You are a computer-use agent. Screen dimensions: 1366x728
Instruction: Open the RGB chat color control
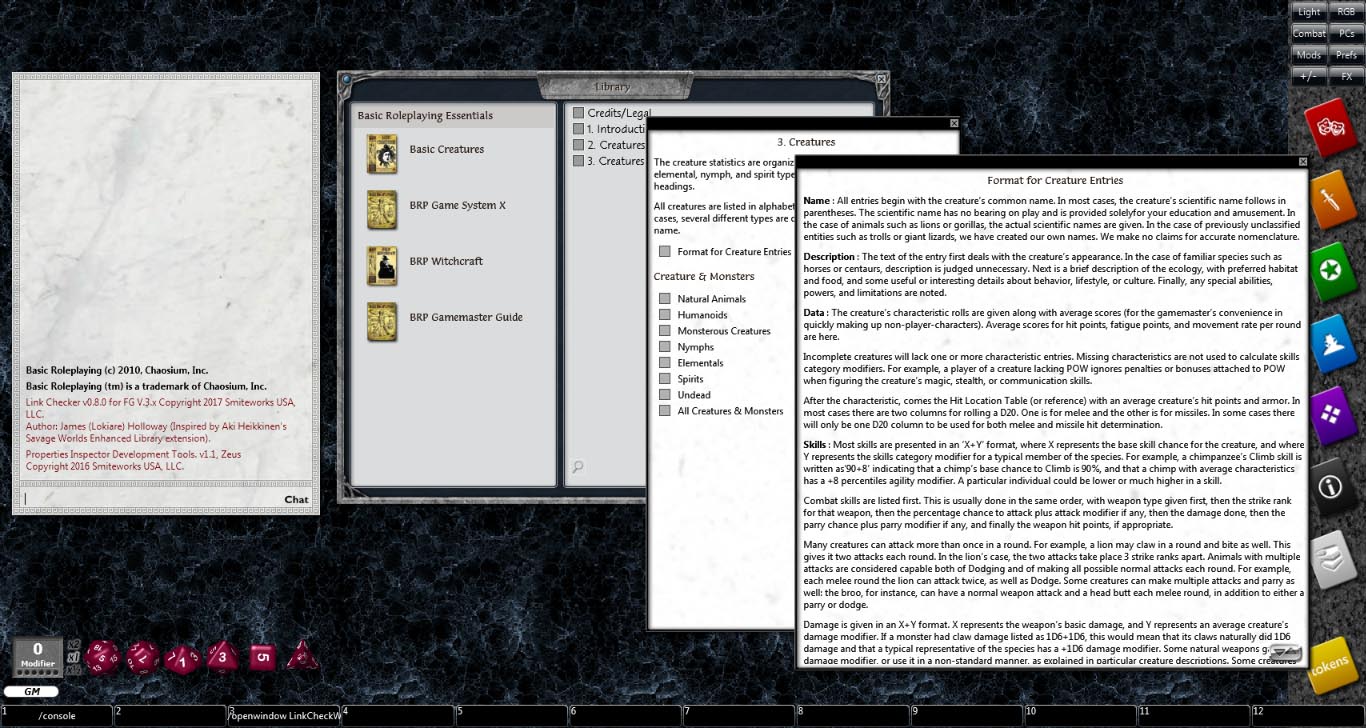1345,11
